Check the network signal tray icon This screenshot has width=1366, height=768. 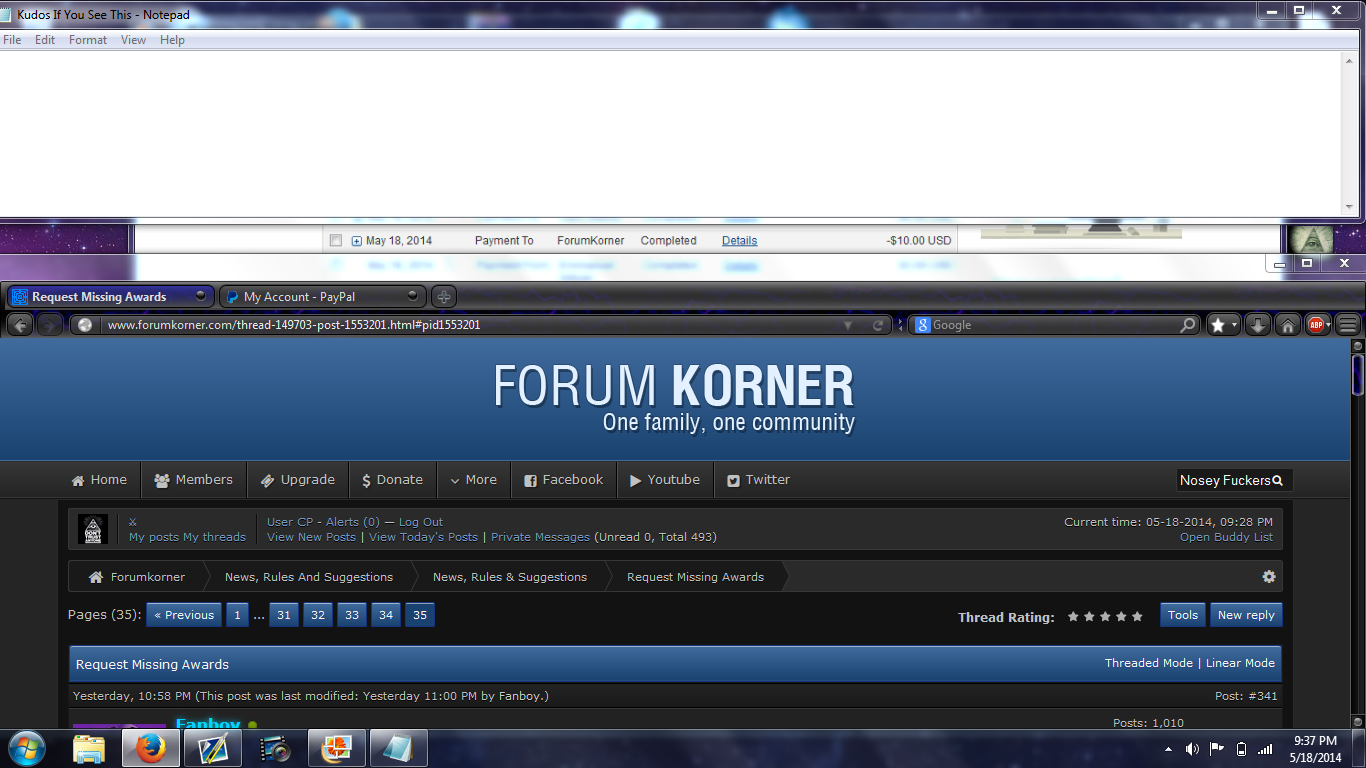pos(1265,748)
